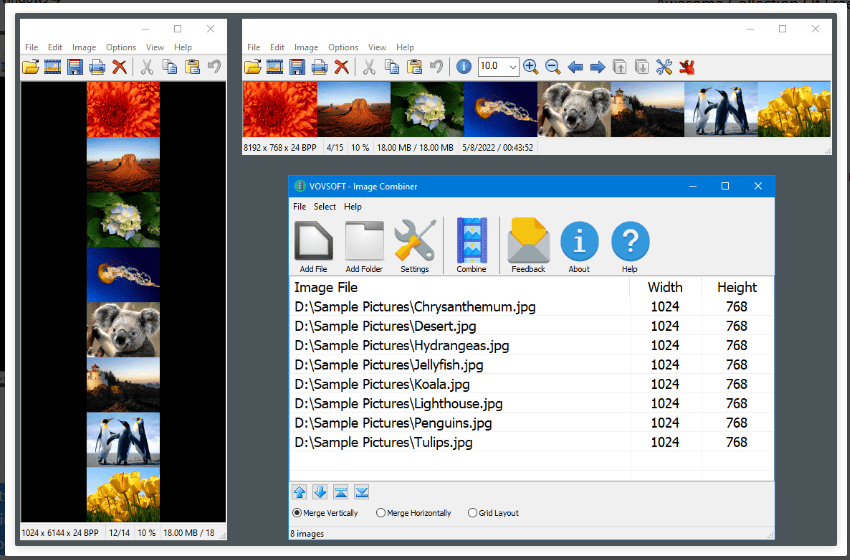Select Desert.jpg row
Screen dimensions: 850x560
(531, 326)
